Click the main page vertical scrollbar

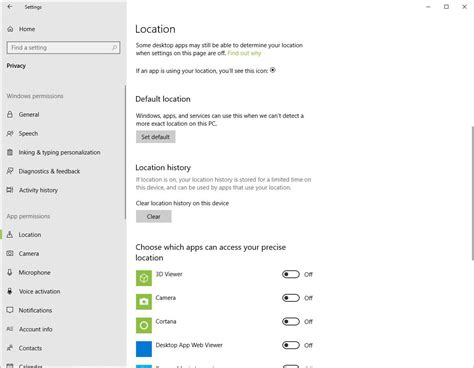pos(472,193)
